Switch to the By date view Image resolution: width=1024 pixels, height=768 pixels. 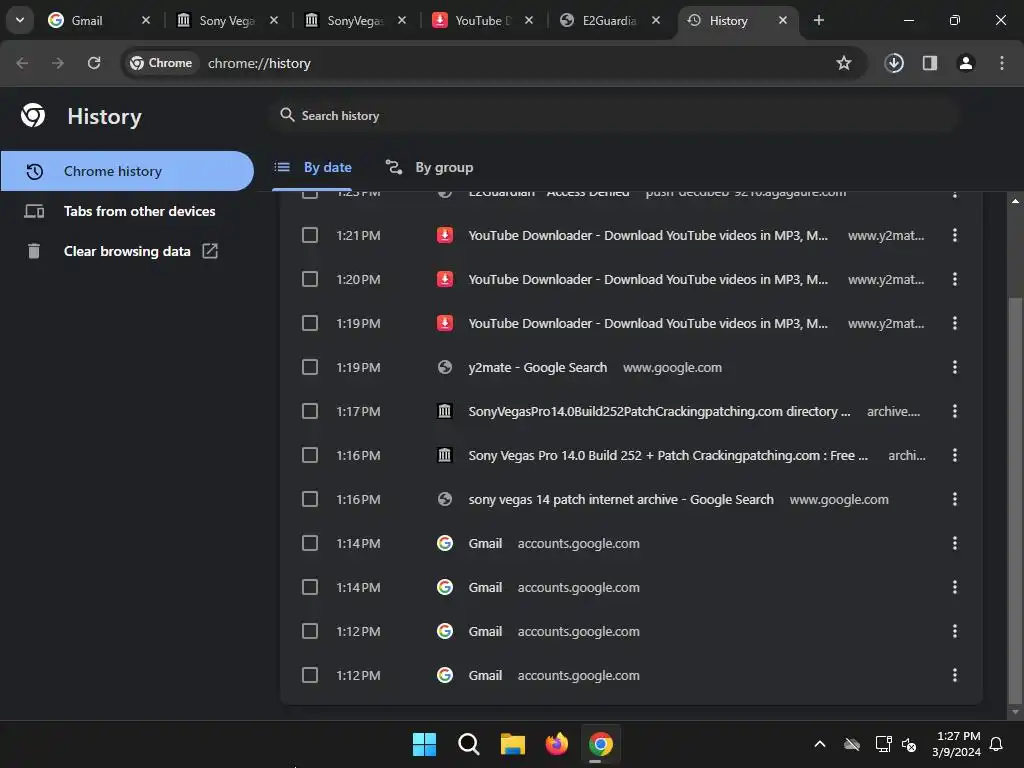[x=312, y=167]
